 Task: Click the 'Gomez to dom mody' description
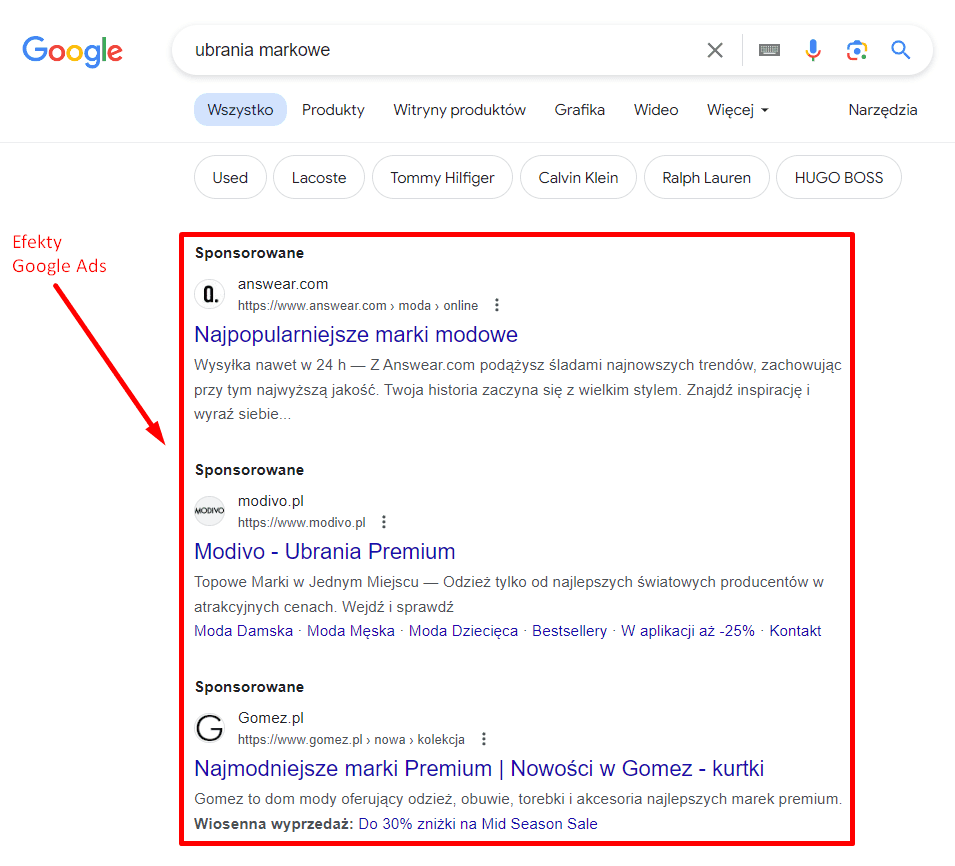click(518, 798)
